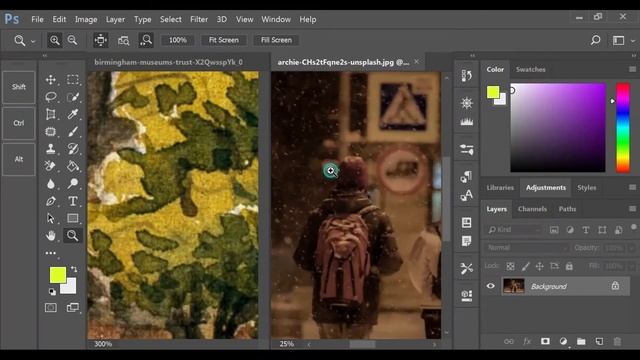Image resolution: width=640 pixels, height=360 pixels.
Task: Choose Zoom Out mode in options bar
Action: tap(72, 40)
